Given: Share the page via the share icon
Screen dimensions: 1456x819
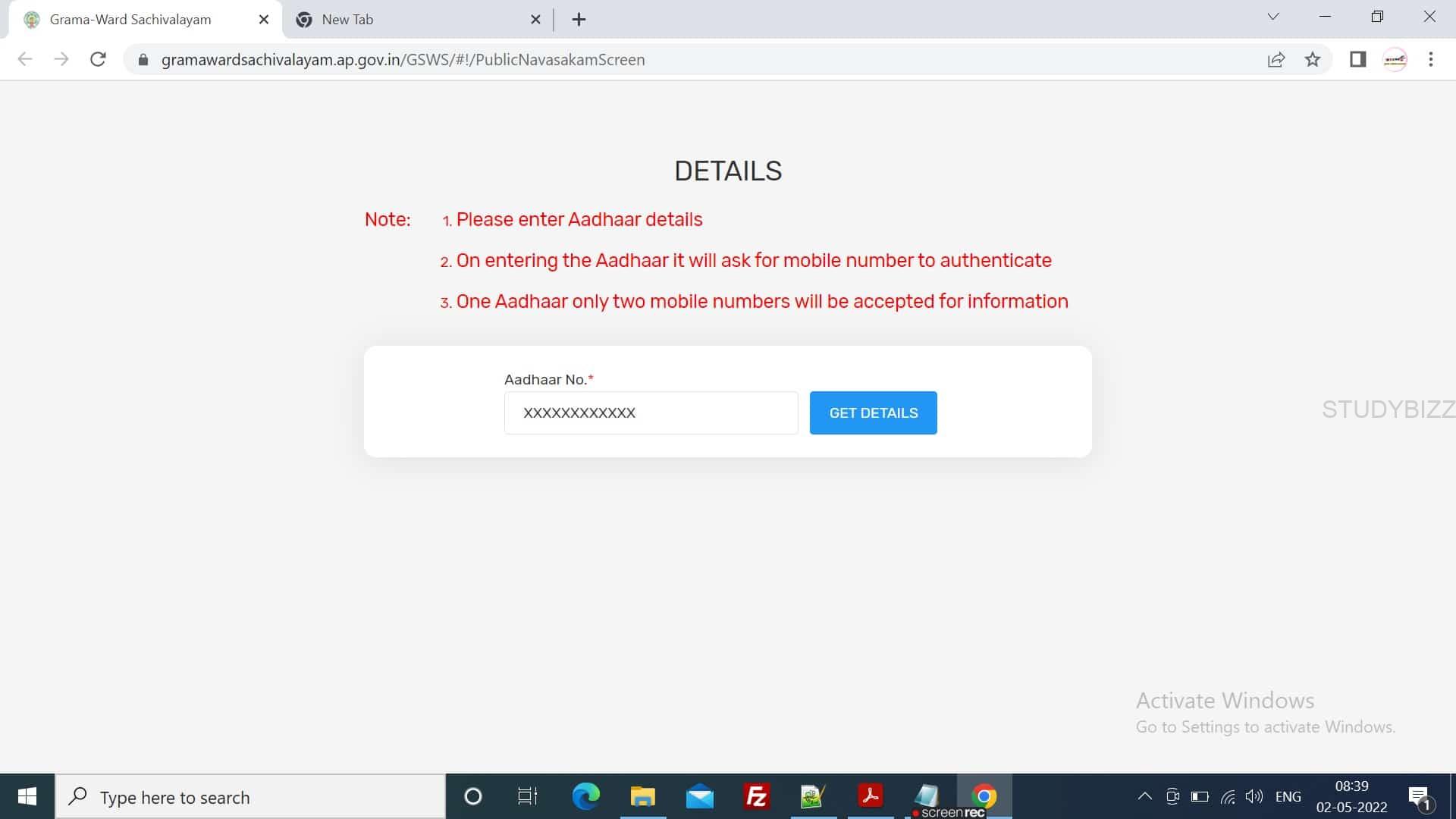Looking at the screenshot, I should (1277, 59).
